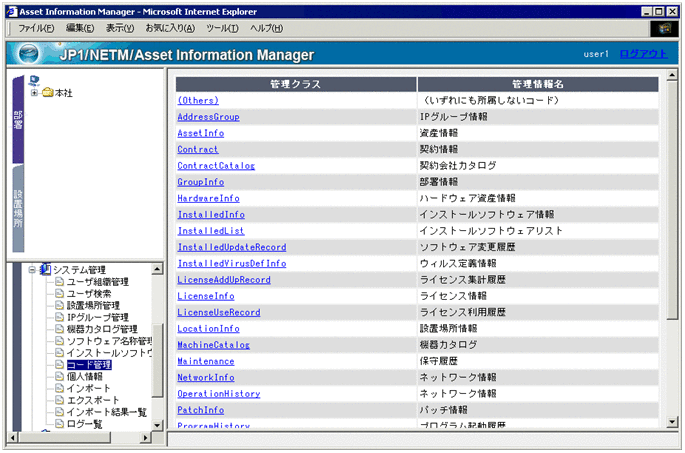Viewport: 685px width, 453px height.
Task: Open the LicenseInfo management class link
Action: 205,296
